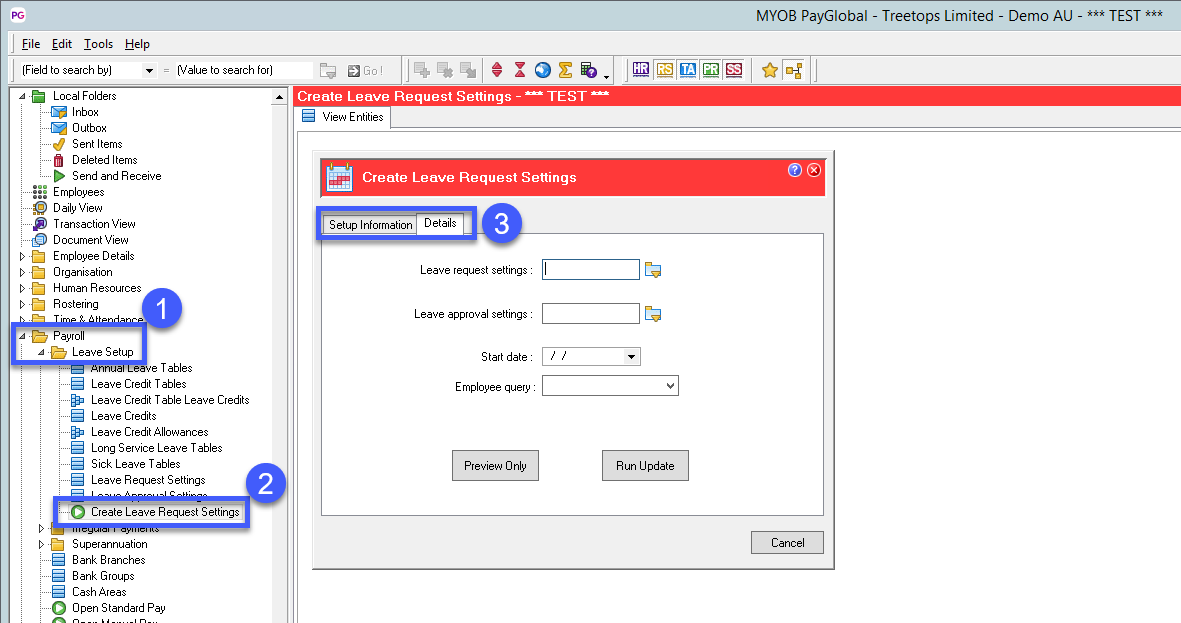This screenshot has height=623, width=1181.
Task: Open the Start date dropdown
Action: pos(630,357)
